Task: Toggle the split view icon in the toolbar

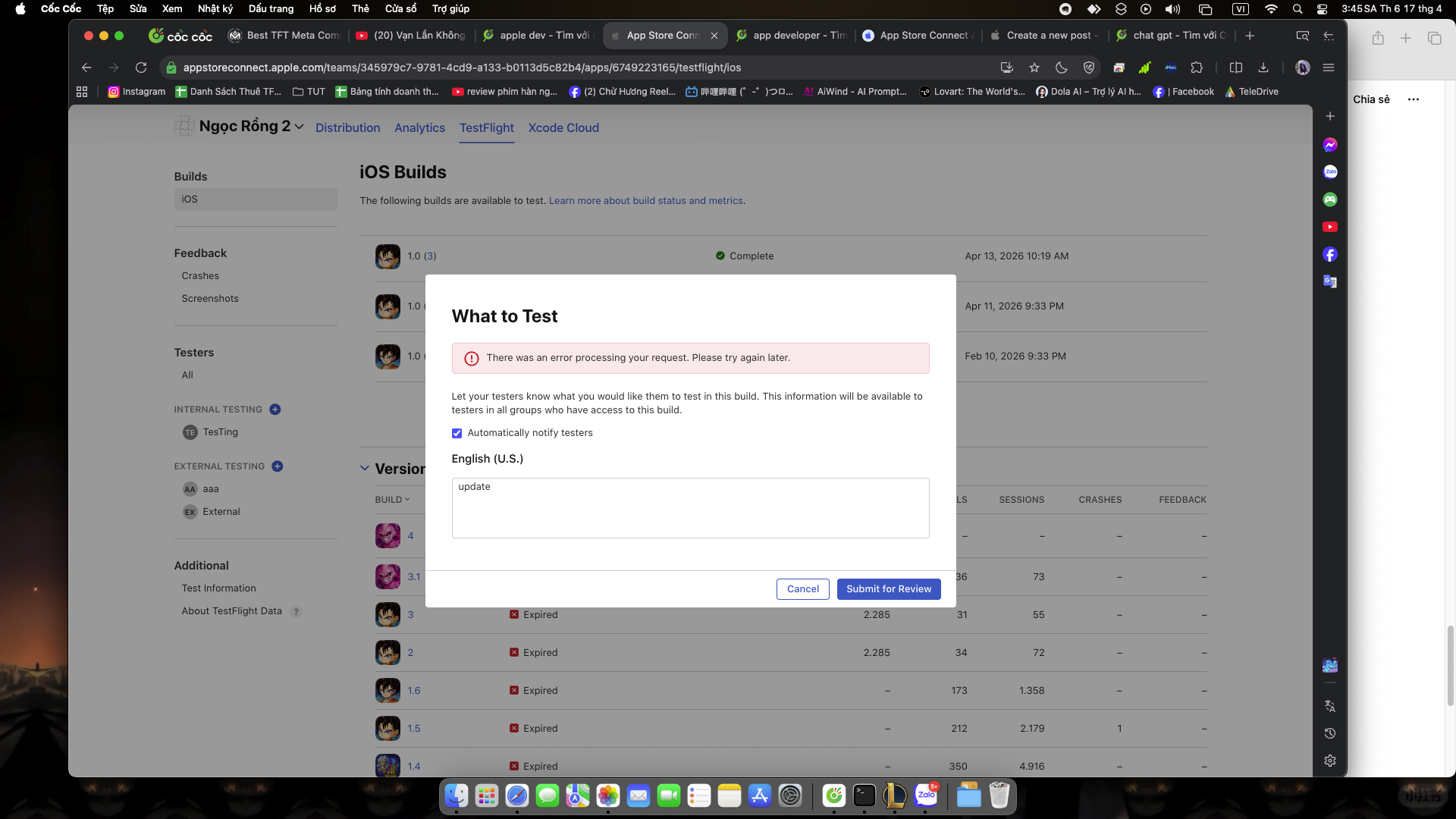Action: [x=1236, y=67]
